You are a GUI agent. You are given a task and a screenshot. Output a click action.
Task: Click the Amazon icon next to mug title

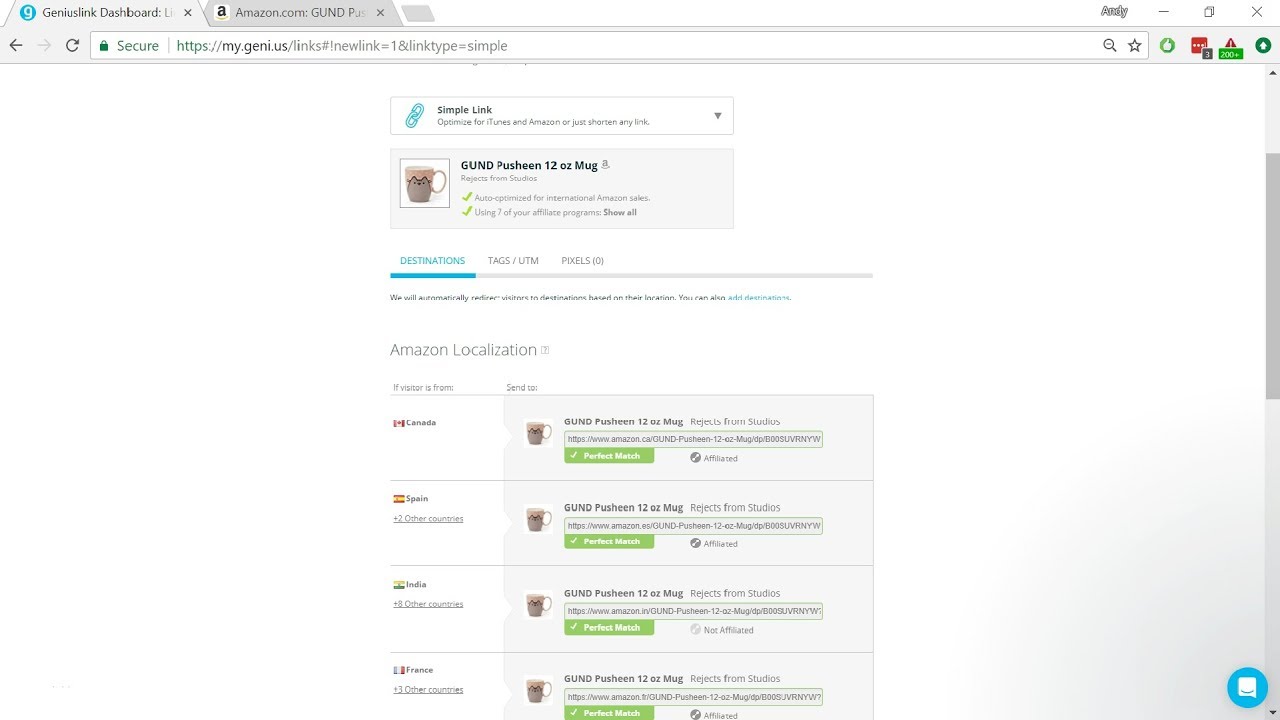(605, 165)
